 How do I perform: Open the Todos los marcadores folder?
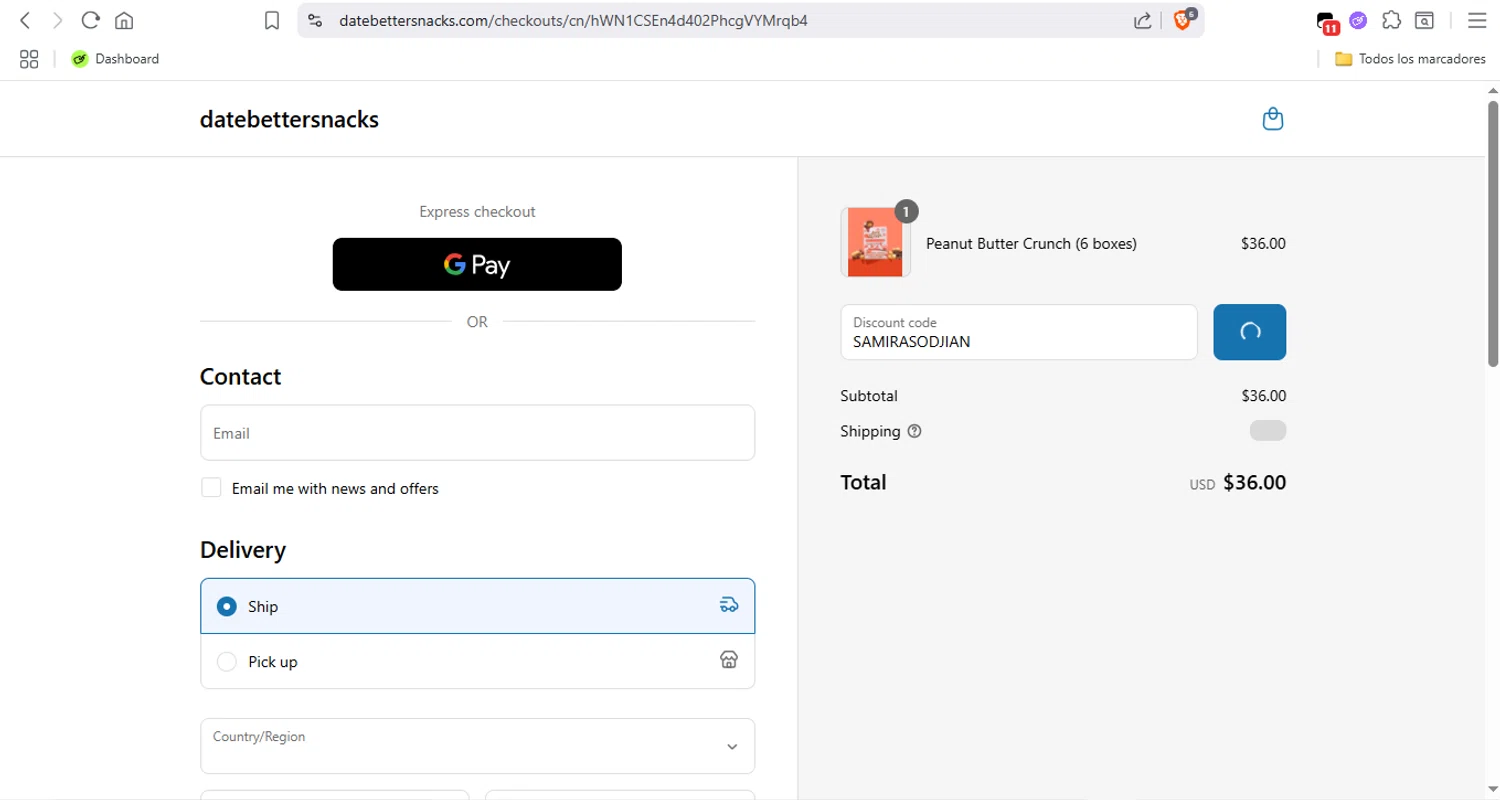click(1410, 59)
